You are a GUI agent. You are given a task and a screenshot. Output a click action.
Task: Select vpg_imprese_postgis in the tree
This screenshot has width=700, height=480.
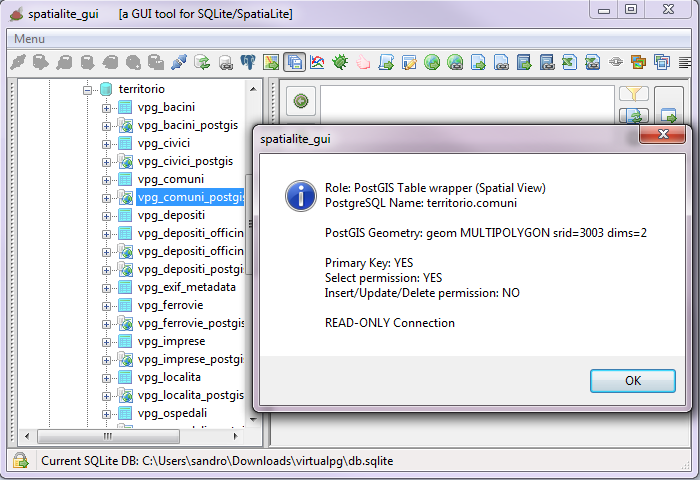point(191,359)
